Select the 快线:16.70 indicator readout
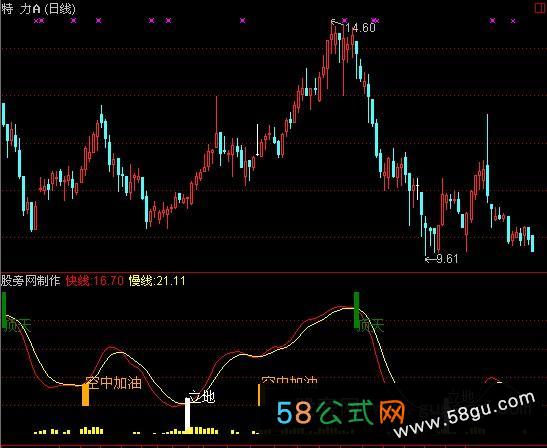 point(95,281)
